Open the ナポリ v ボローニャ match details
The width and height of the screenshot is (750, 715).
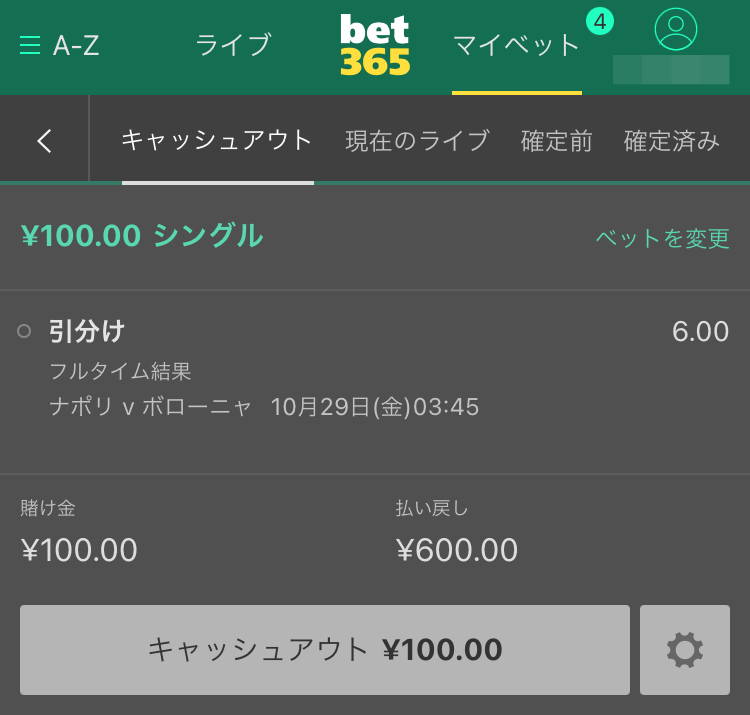coord(150,407)
